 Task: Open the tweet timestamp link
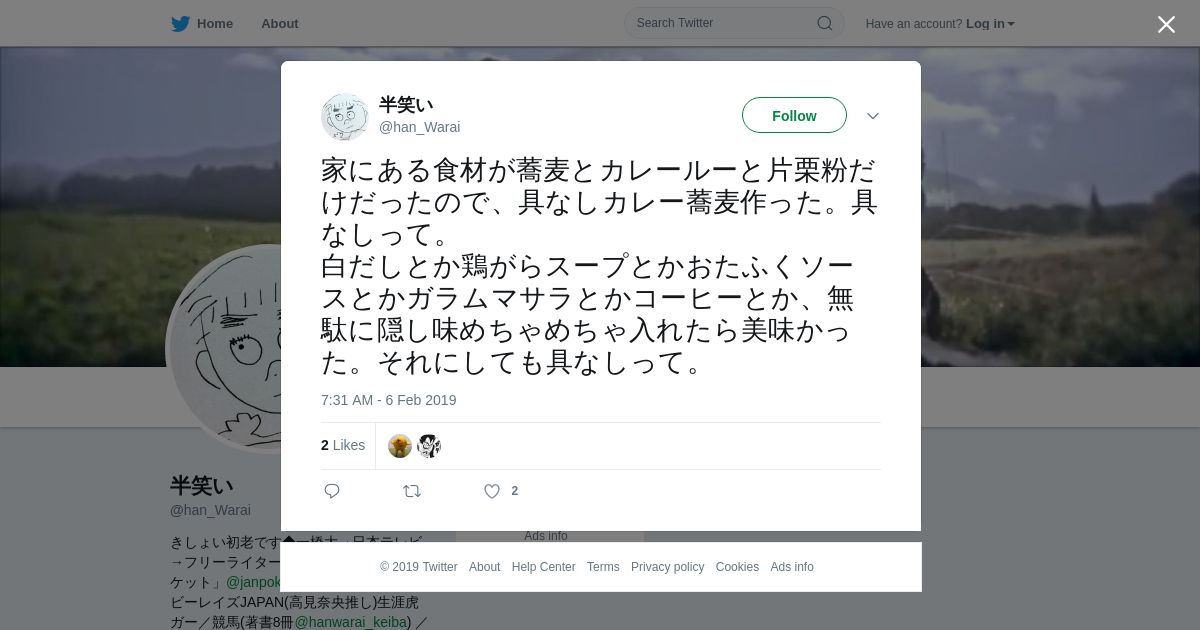(388, 400)
